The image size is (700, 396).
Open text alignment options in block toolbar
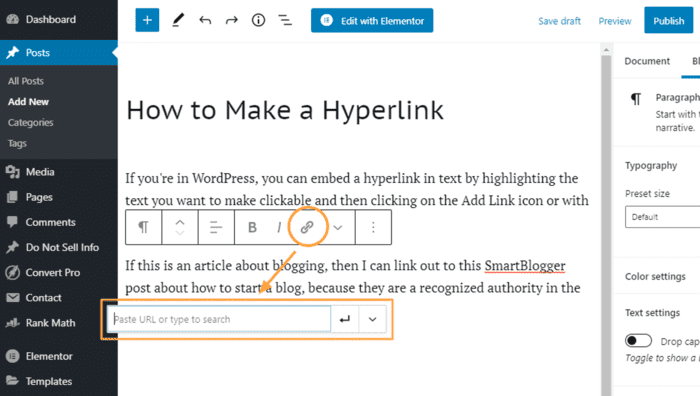[216, 227]
